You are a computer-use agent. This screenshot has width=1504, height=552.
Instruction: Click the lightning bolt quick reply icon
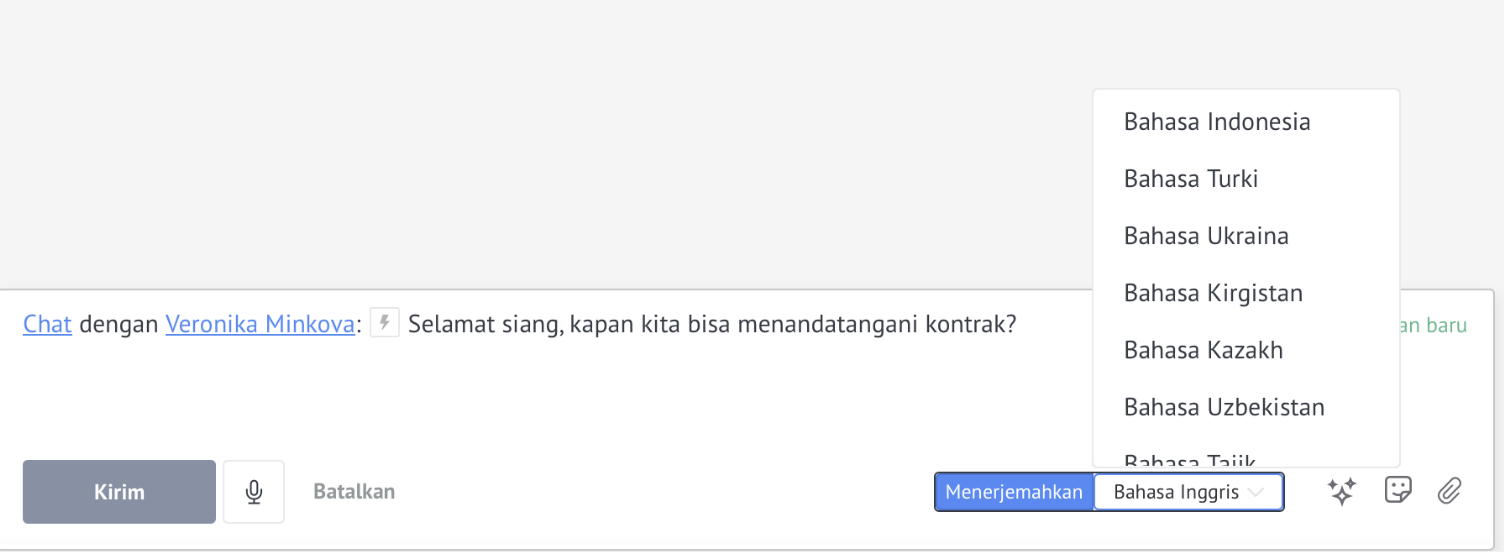(385, 323)
